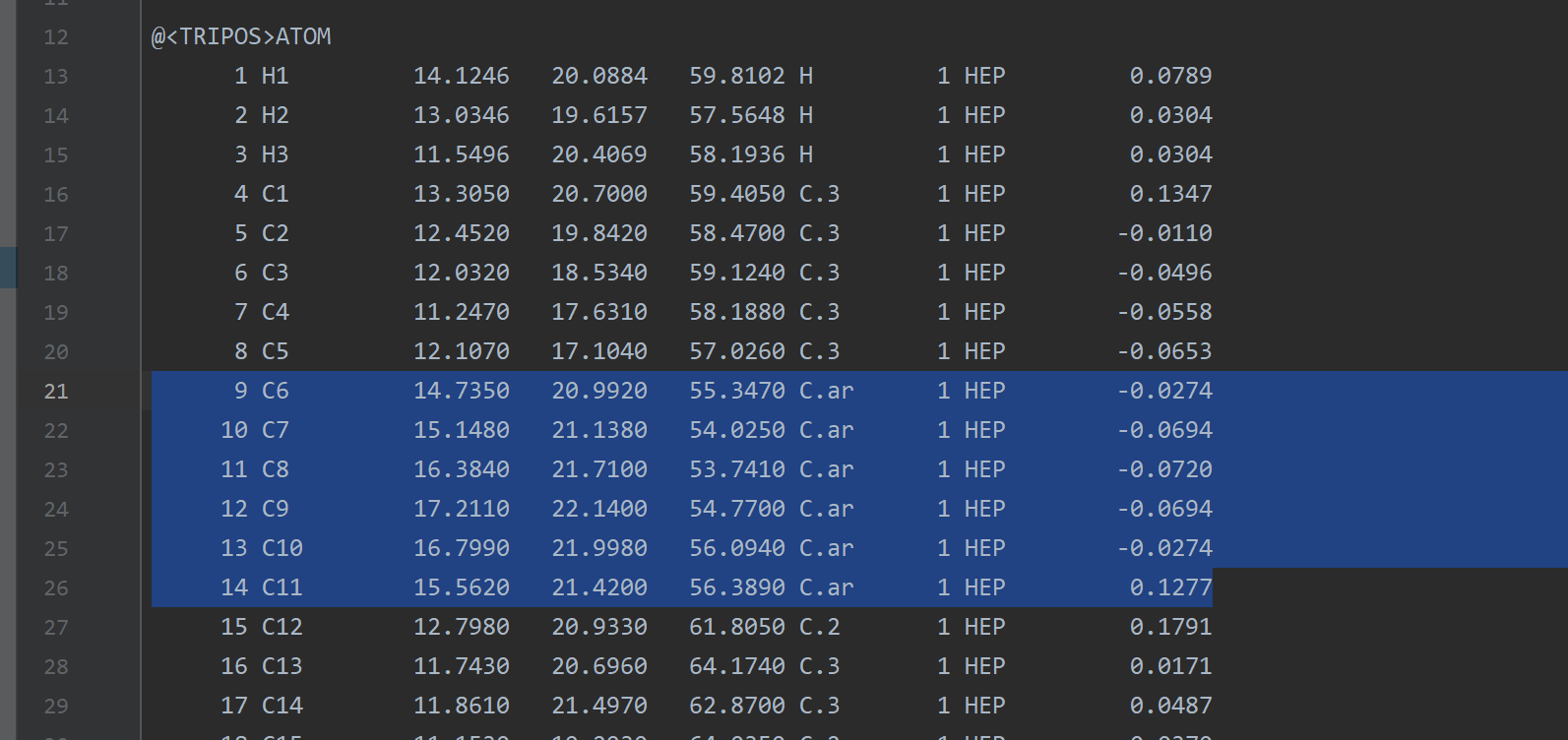This screenshot has width=1568, height=740.
Task: Click charge value 0.1347
Action: (1171, 194)
